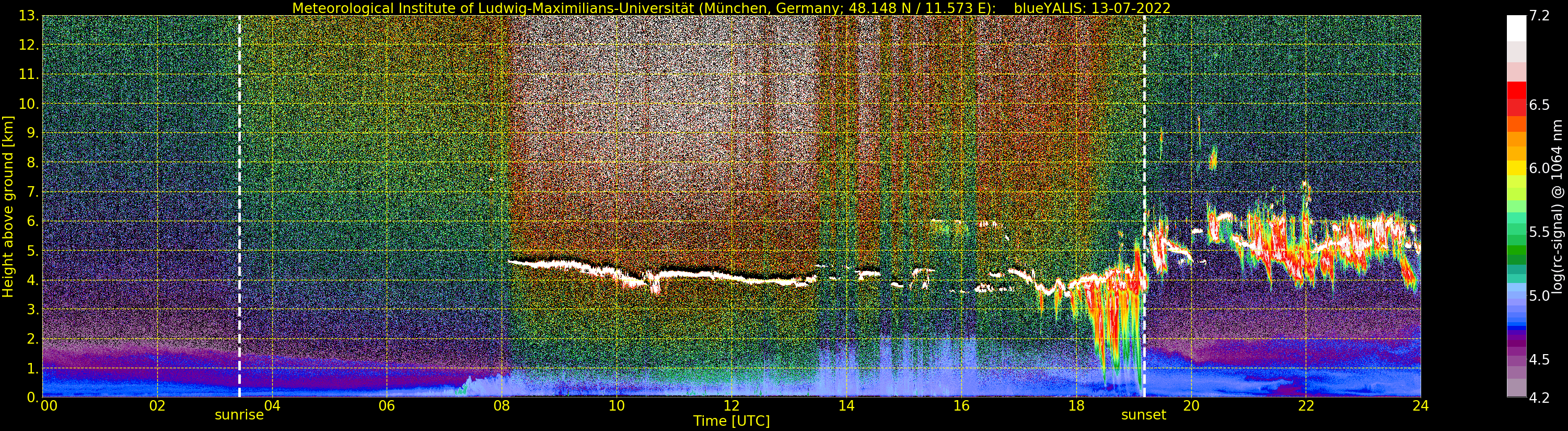Click the colorbar value '6.5'
The width and height of the screenshot is (1568, 431).
(x=1539, y=105)
